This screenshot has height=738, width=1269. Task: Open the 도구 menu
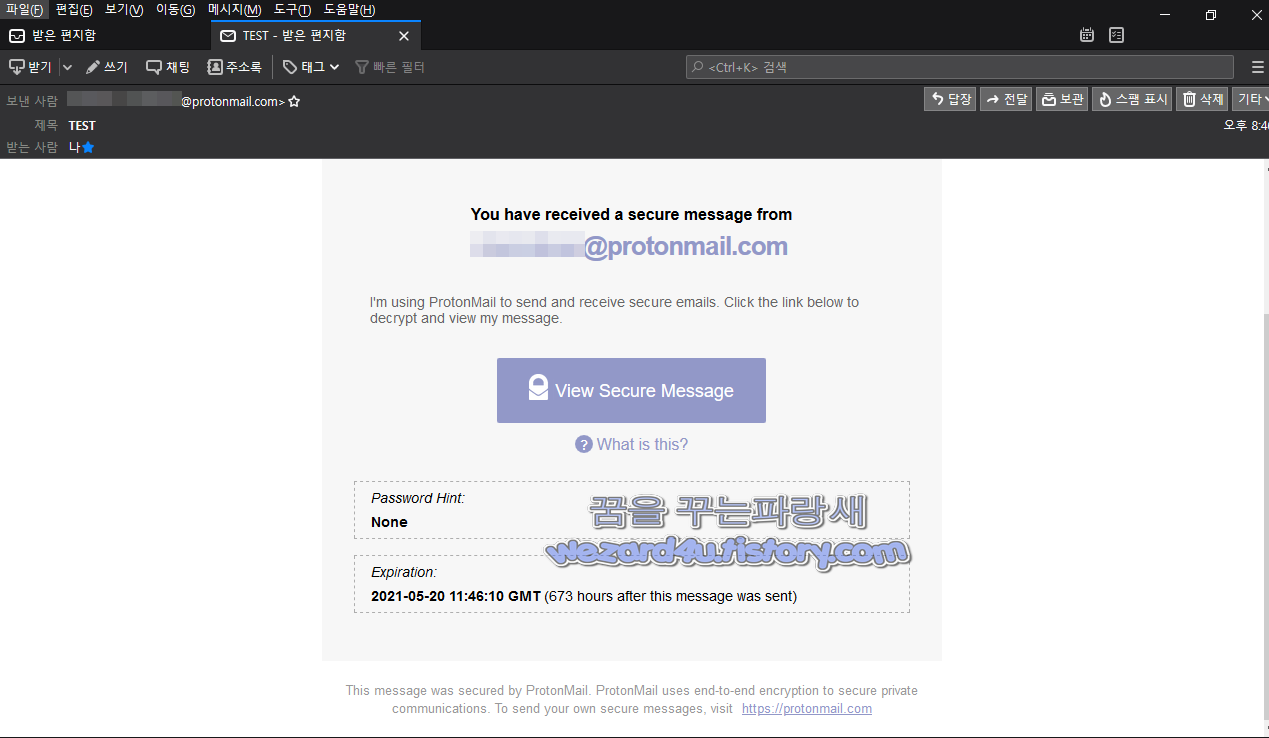pyautogui.click(x=293, y=10)
